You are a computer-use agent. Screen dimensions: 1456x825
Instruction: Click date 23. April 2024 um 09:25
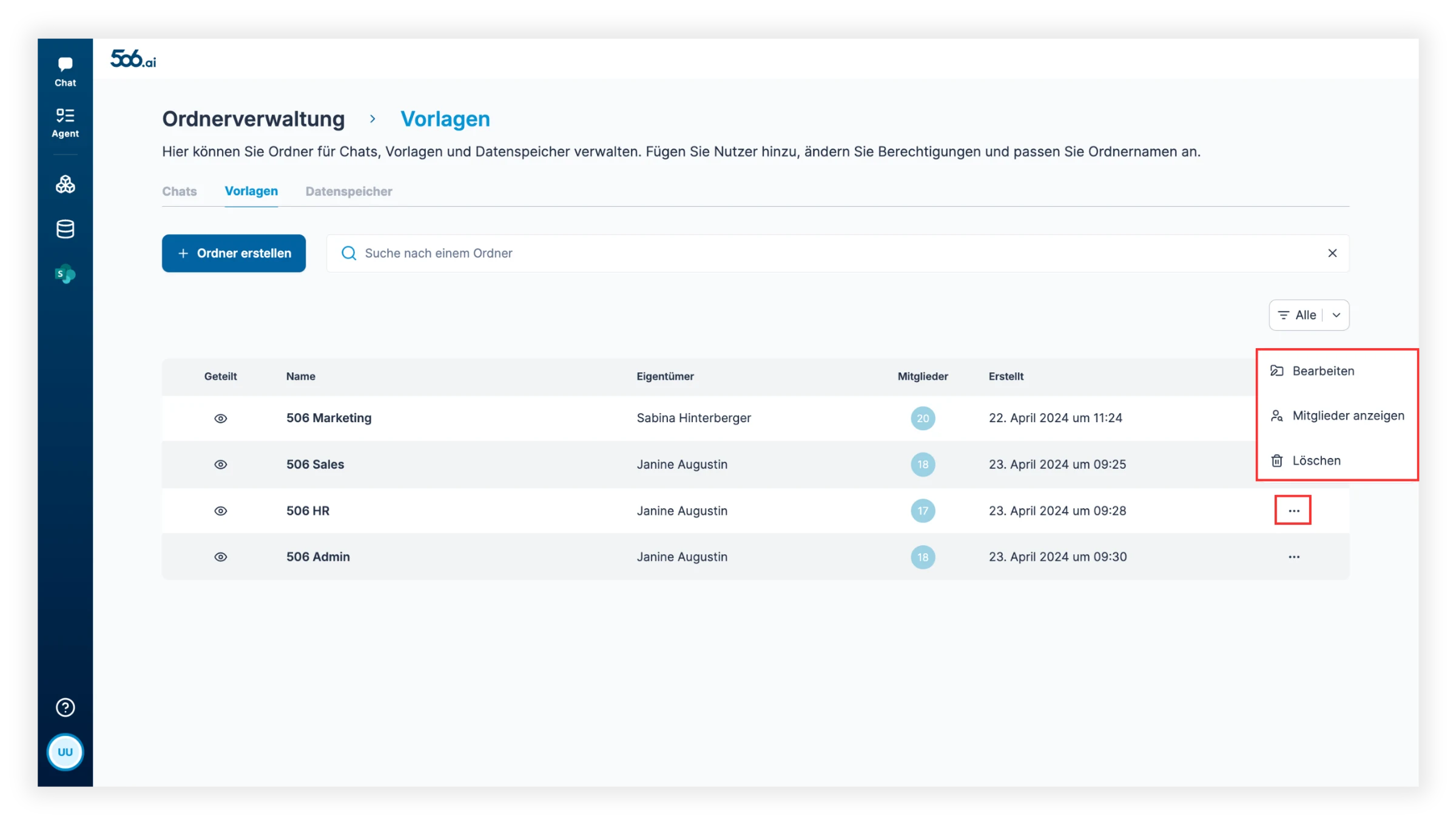(1057, 465)
